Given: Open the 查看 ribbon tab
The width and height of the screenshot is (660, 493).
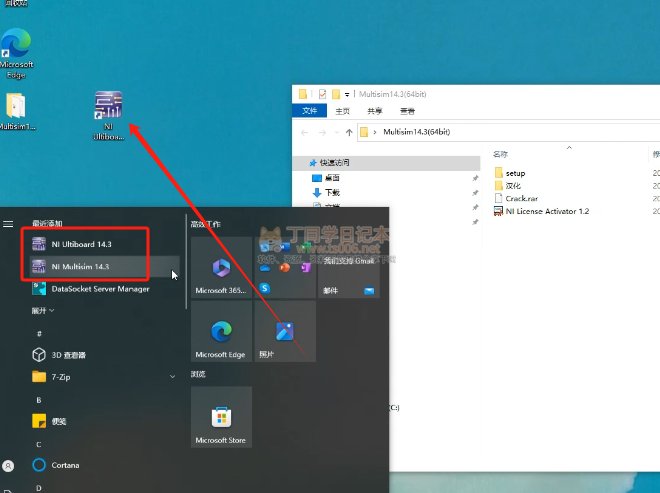Looking at the screenshot, I should tap(407, 111).
